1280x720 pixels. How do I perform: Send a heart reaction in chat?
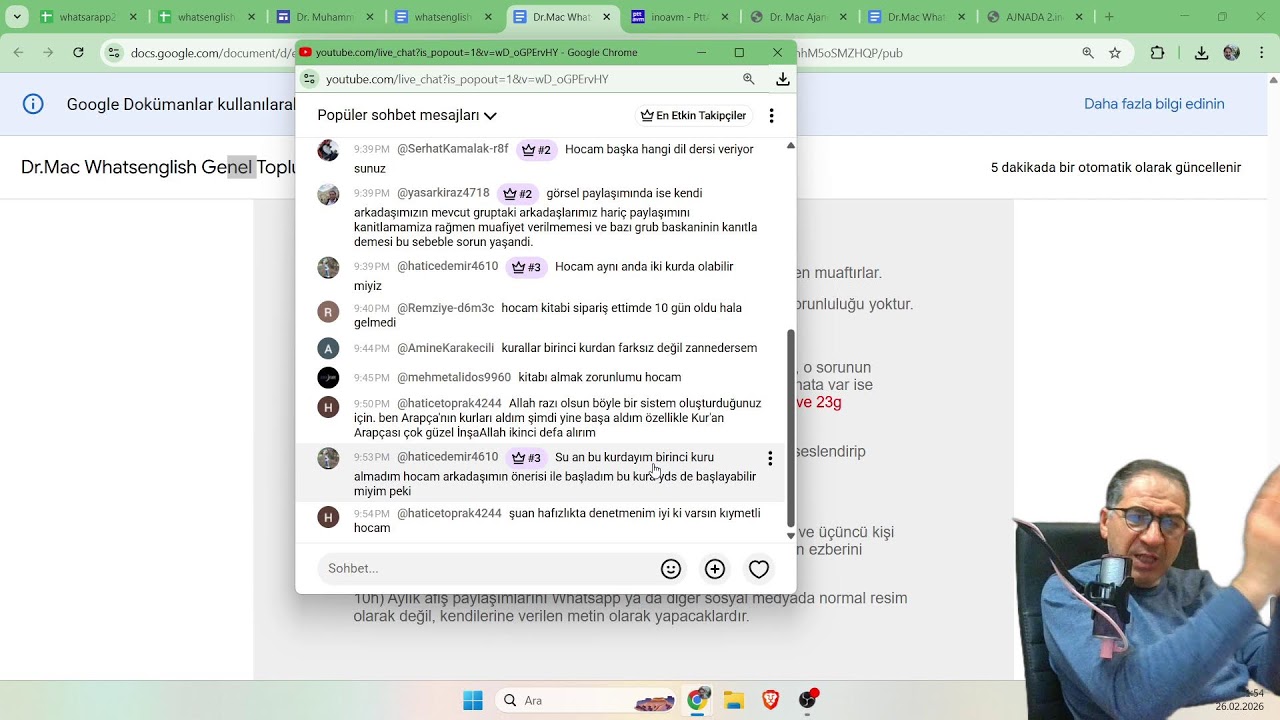759,569
